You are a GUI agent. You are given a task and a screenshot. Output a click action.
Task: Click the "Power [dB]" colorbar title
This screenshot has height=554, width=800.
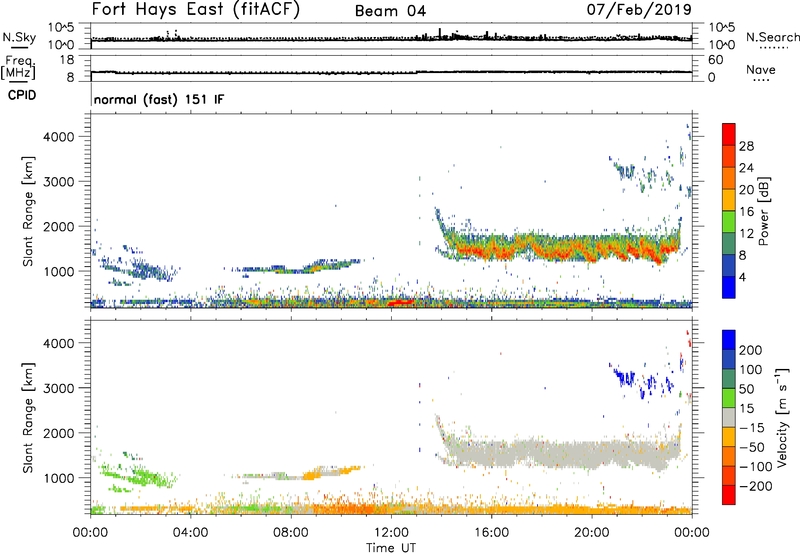pos(764,211)
